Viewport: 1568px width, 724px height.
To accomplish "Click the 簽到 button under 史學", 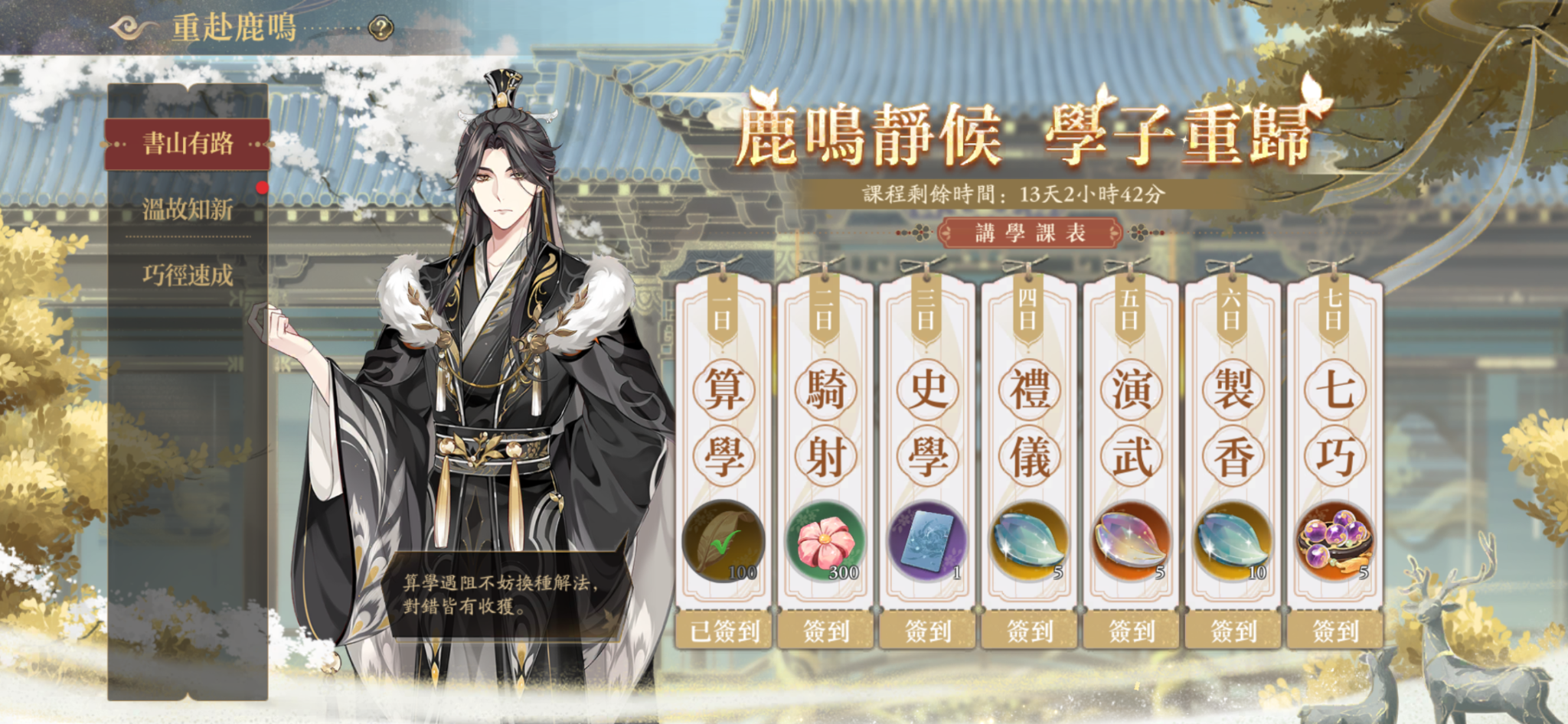I will (x=927, y=631).
